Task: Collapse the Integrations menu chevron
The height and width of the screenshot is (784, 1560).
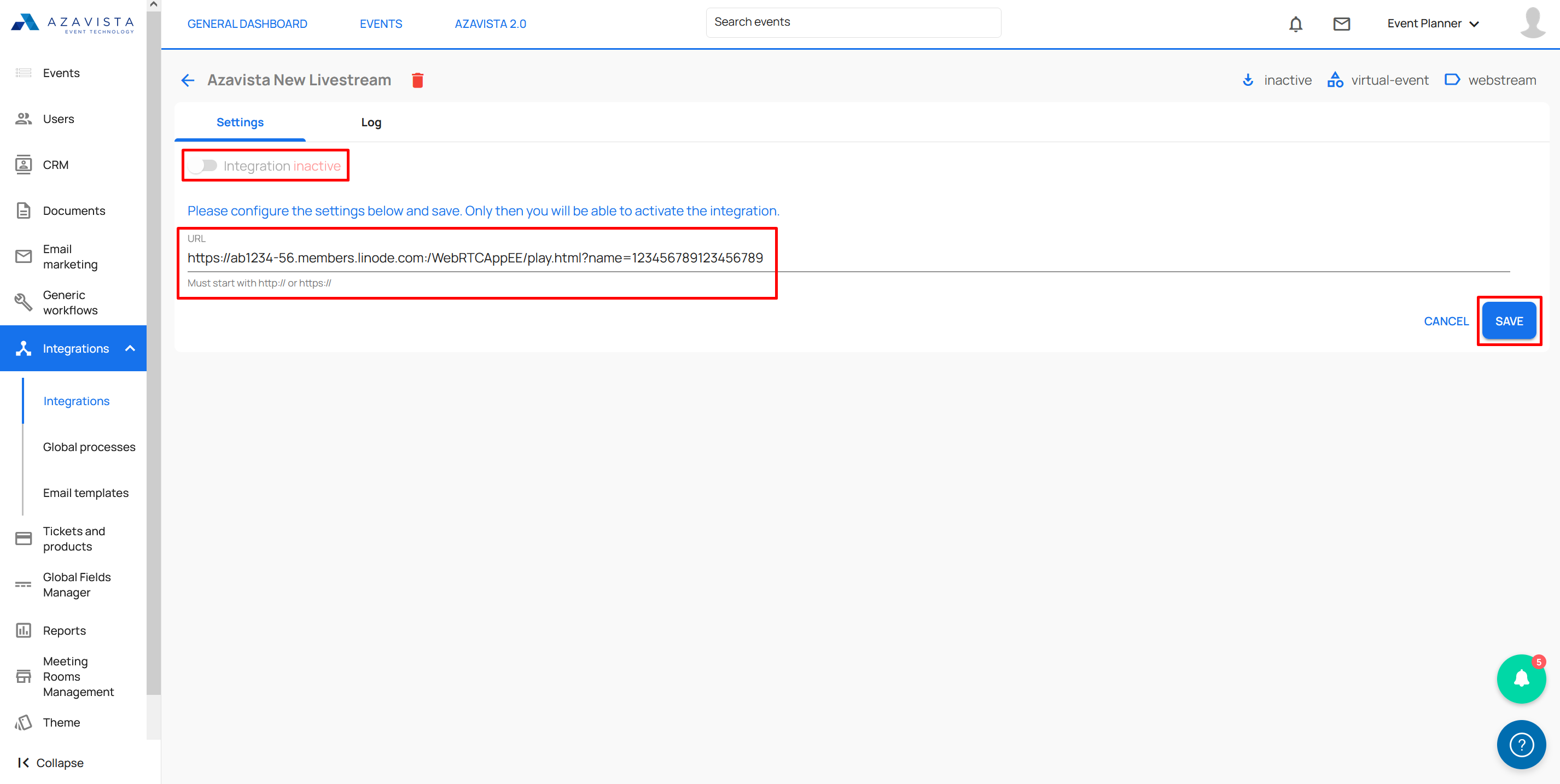Action: pos(130,348)
